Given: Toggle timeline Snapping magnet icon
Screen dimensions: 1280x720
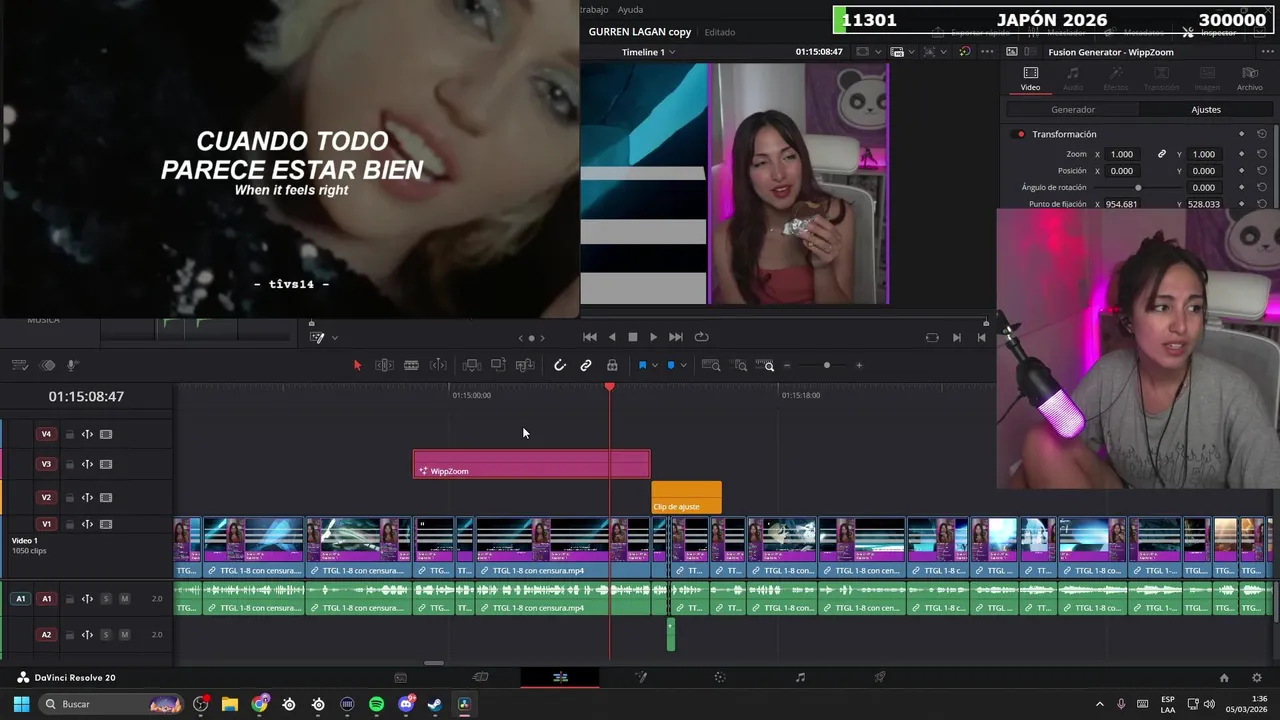Looking at the screenshot, I should pyautogui.click(x=560, y=365).
